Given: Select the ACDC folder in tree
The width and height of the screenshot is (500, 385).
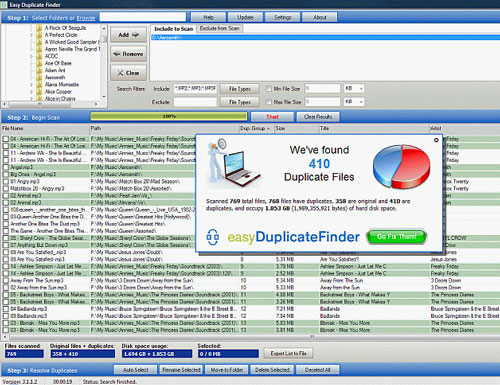Looking at the screenshot, I should (51, 56).
